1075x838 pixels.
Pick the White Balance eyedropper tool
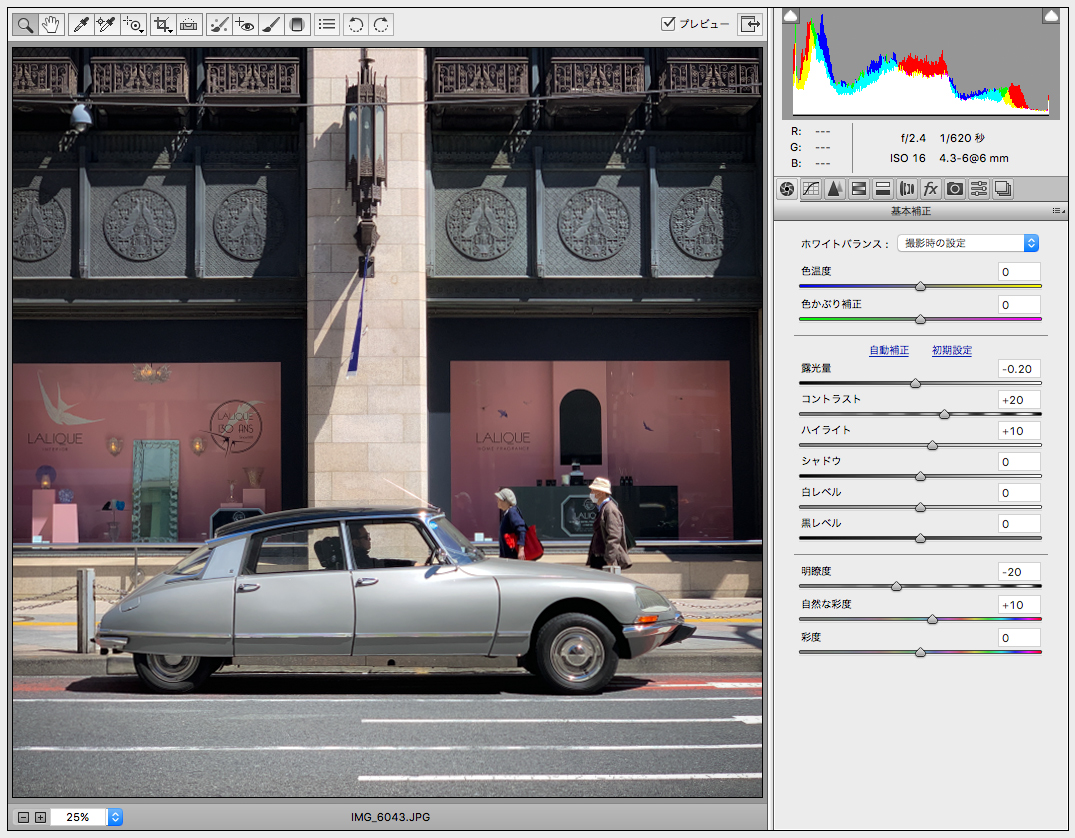pos(82,25)
